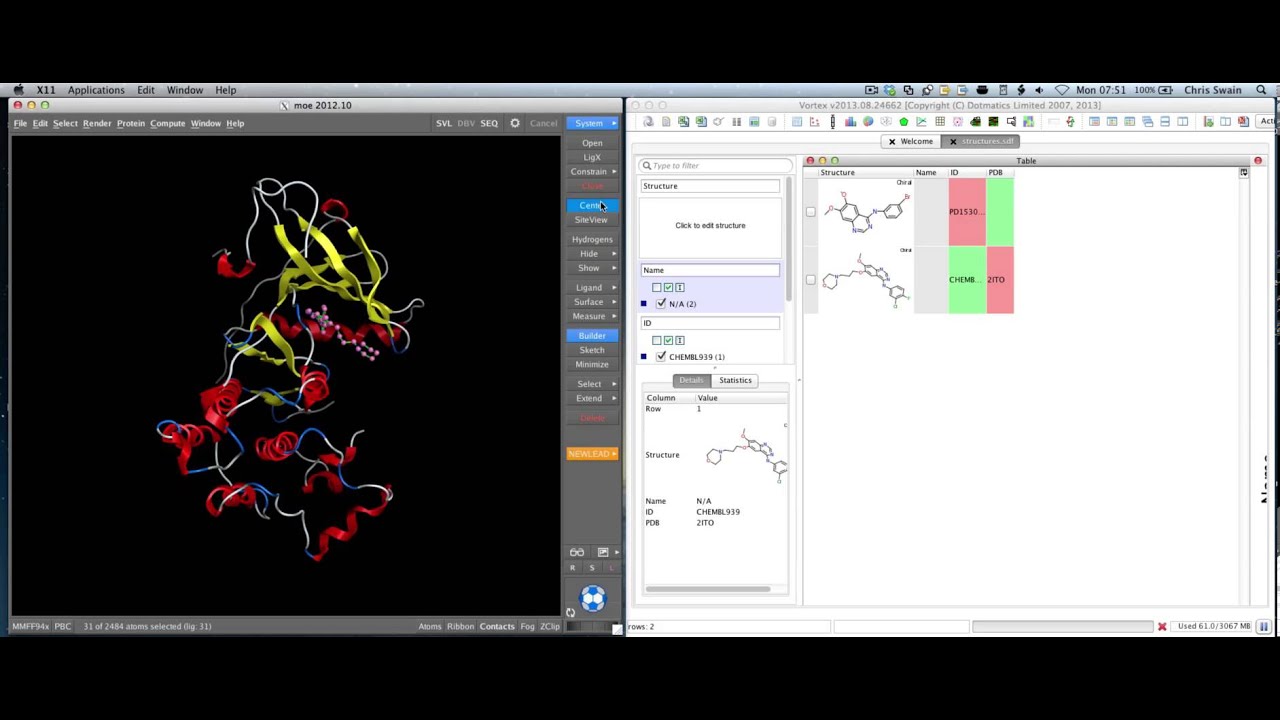Open the box plot icon in Vortex toolbar
The height and width of the screenshot is (720, 1280).
pyautogui.click(x=832, y=122)
